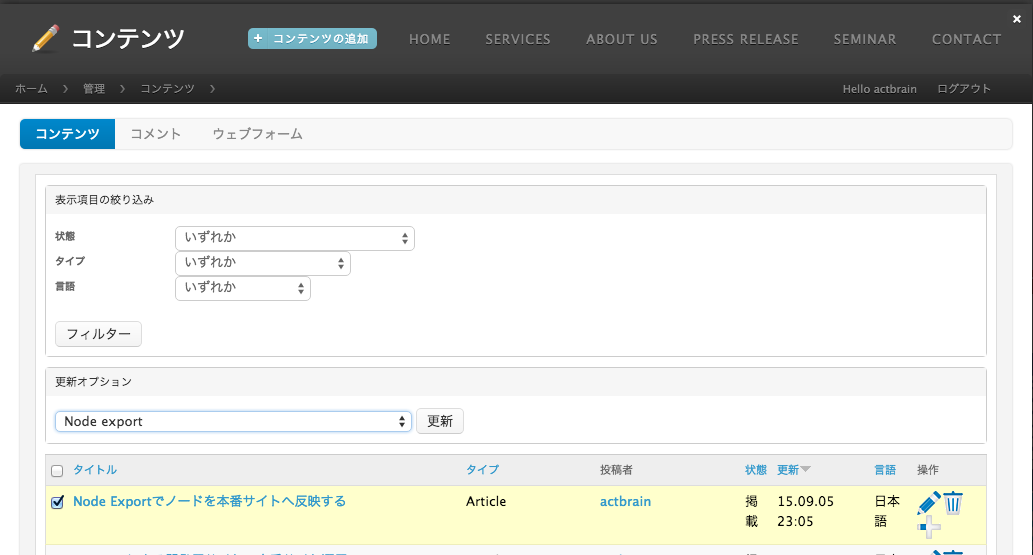
Task: Click the pencil edit icon for Node Export row
Action: 928,503
